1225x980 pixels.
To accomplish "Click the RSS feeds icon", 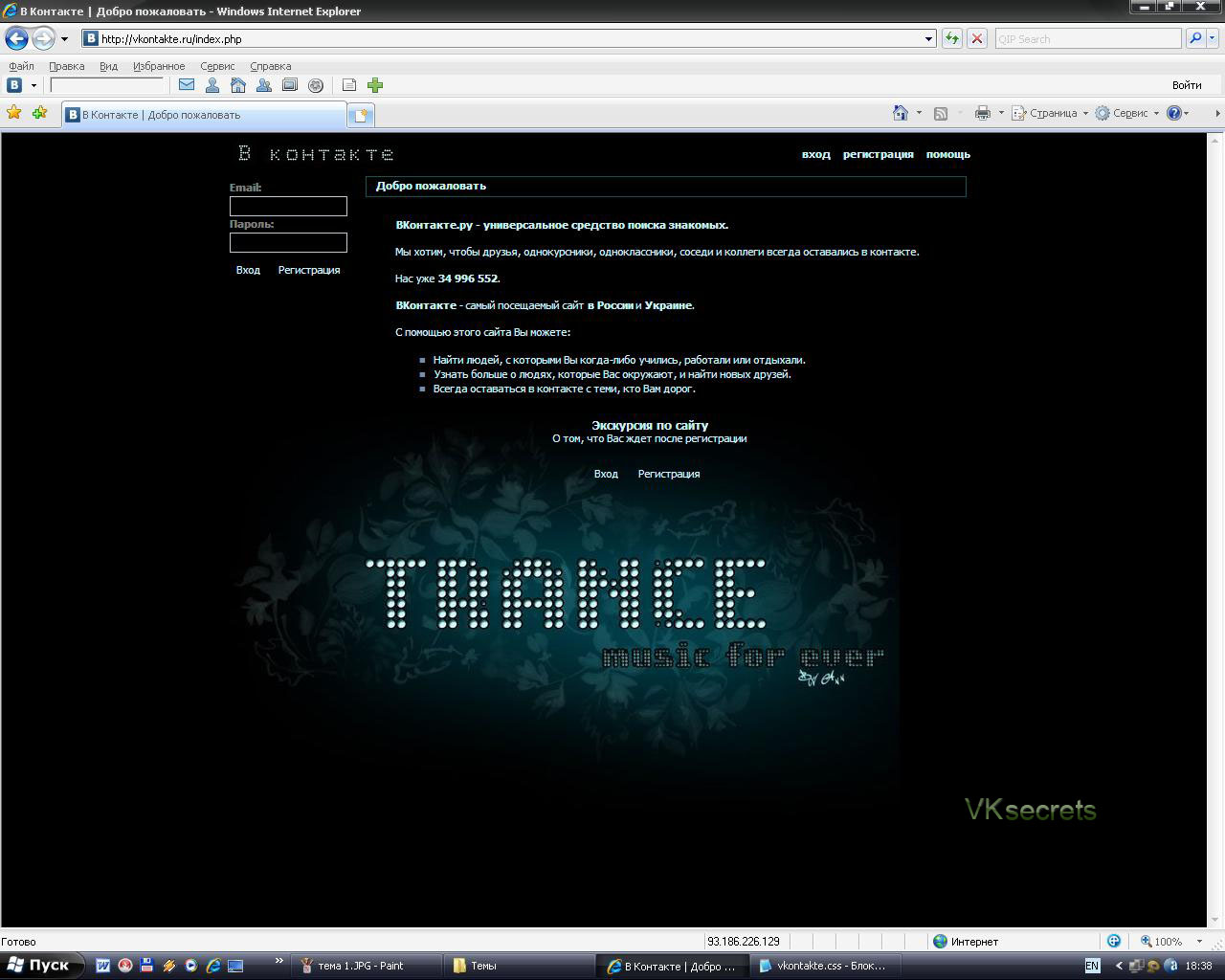I will pyautogui.click(x=941, y=113).
